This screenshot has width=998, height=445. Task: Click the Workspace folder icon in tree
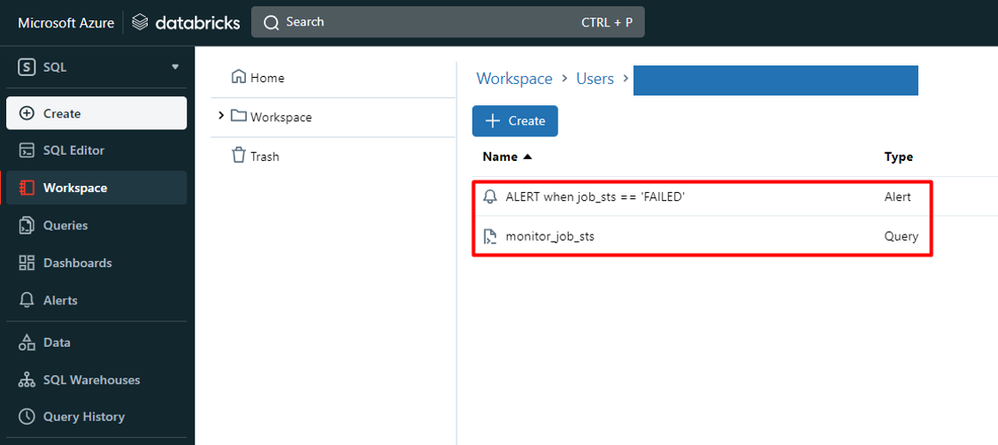point(239,117)
